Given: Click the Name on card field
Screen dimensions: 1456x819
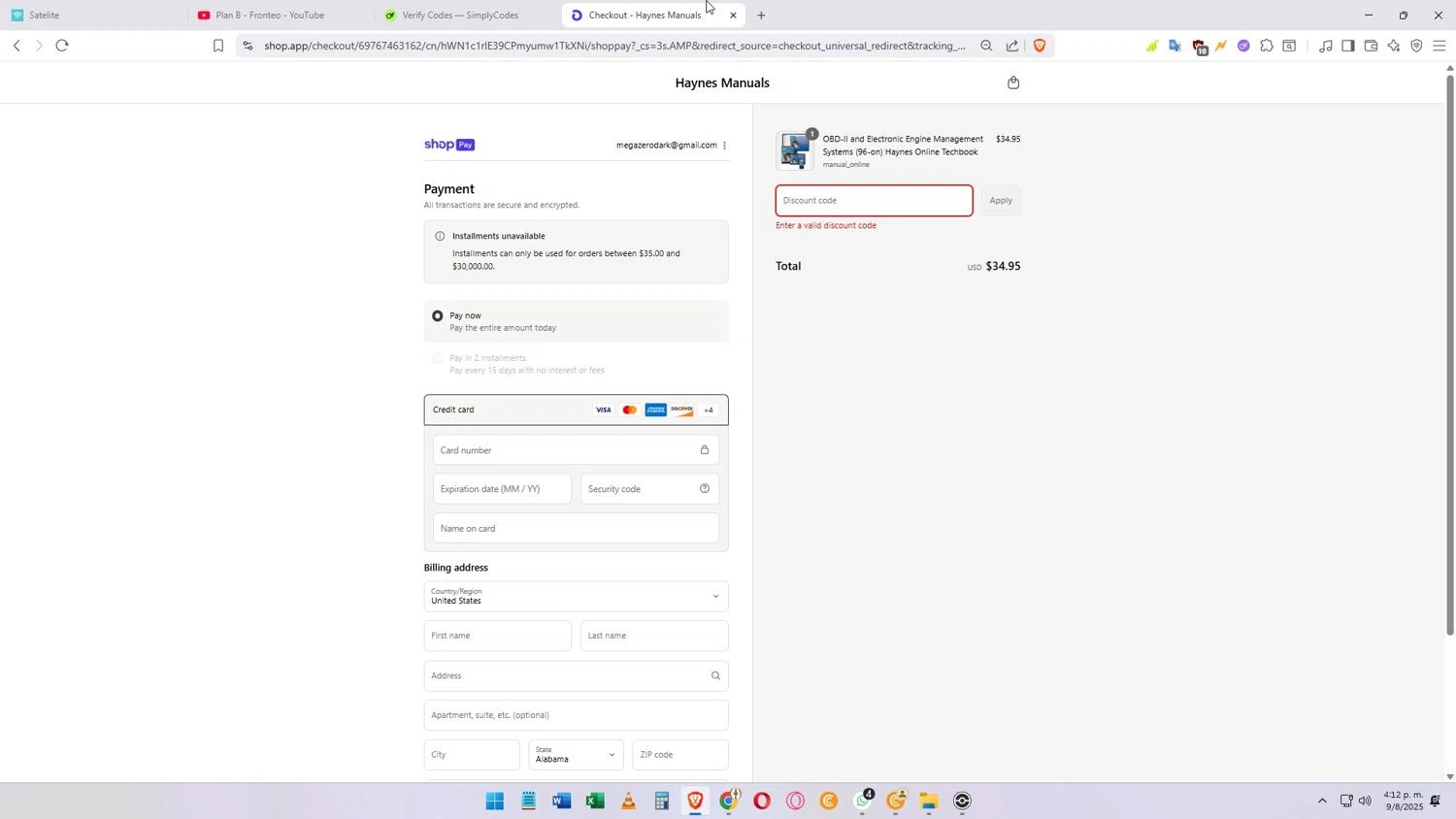Looking at the screenshot, I should pyautogui.click(x=576, y=529).
